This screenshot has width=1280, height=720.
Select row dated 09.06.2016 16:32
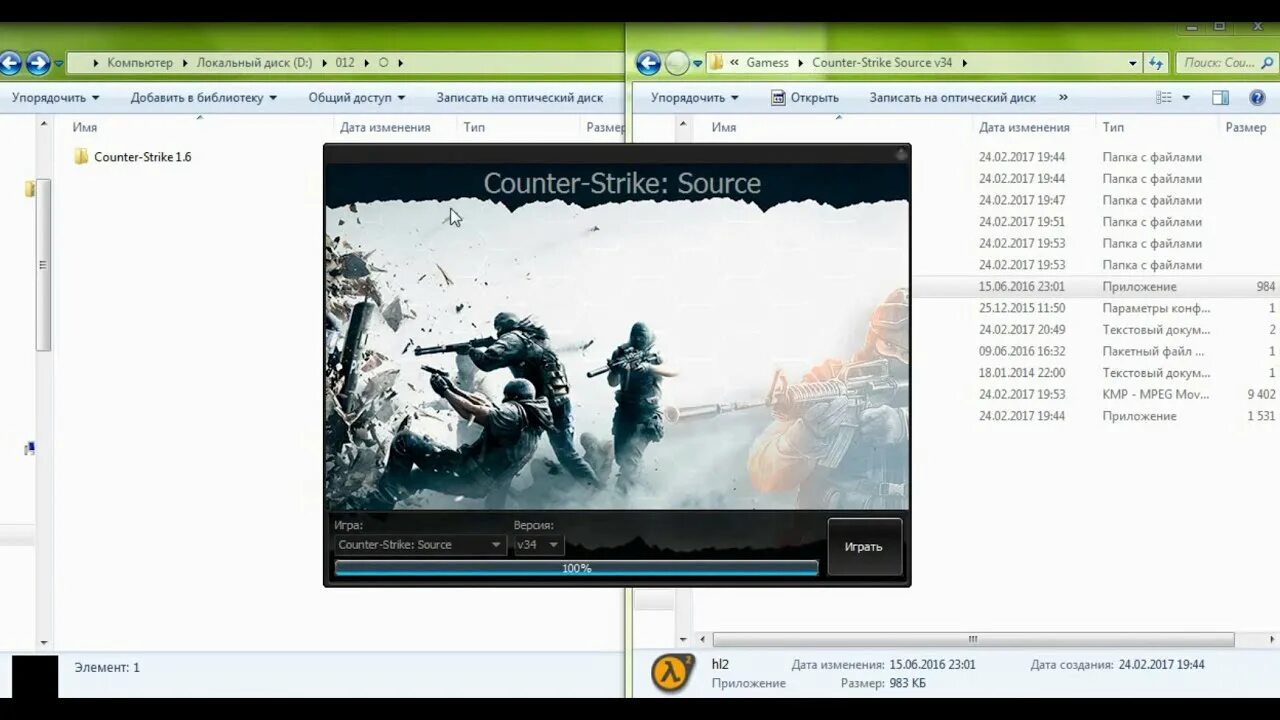(1095, 351)
